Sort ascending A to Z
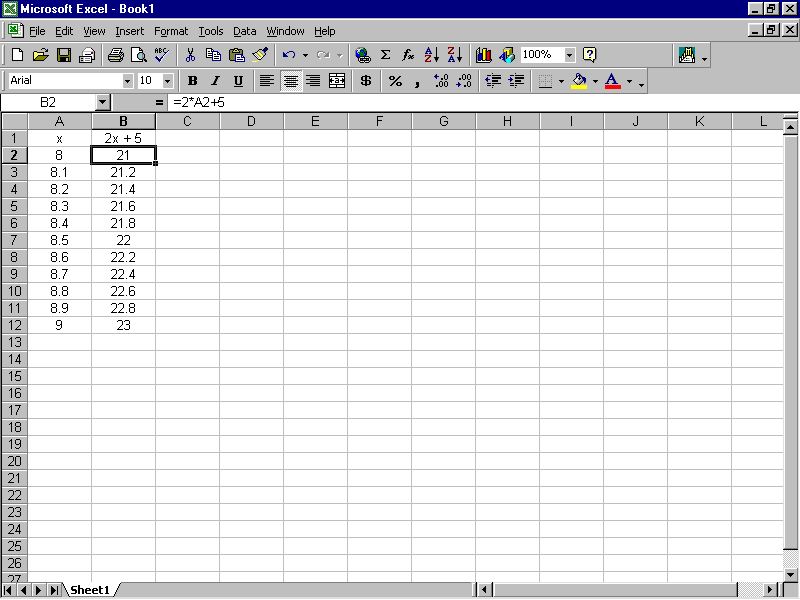This screenshot has width=800, height=600. (x=432, y=55)
